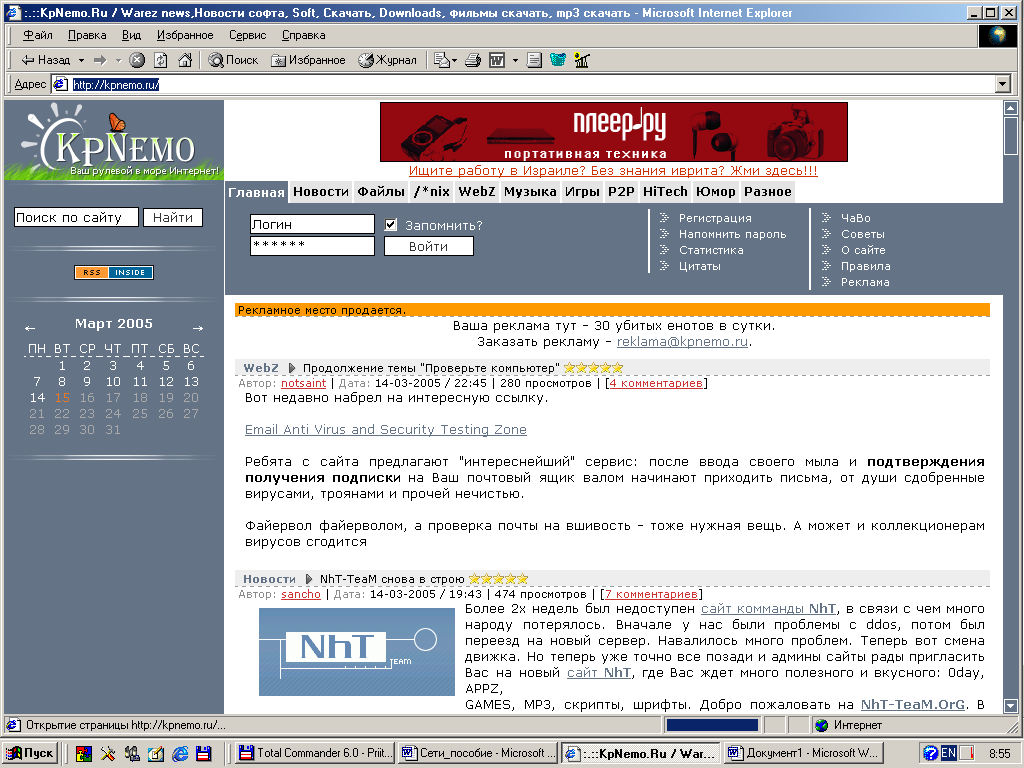Open Избранное favorites panel from toolbar
The width and height of the screenshot is (1024, 768).
coord(308,60)
